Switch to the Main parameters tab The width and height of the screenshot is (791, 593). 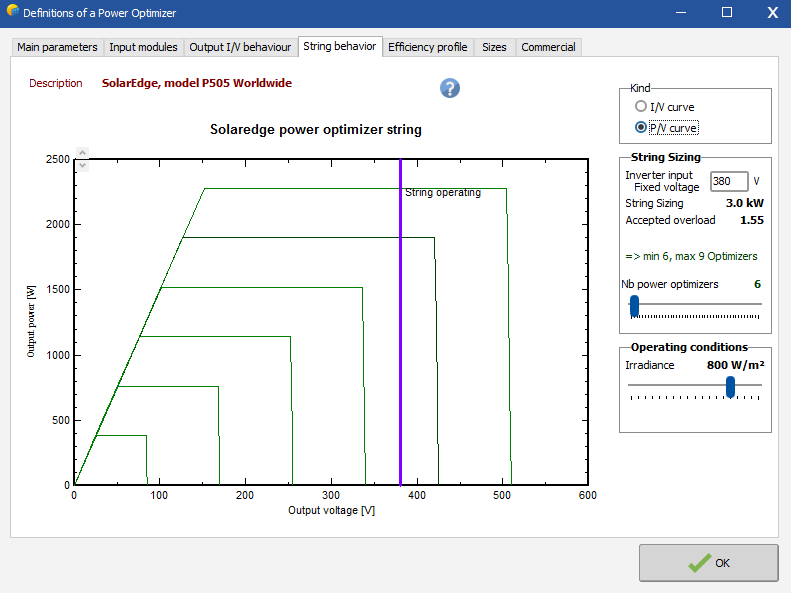(57, 47)
